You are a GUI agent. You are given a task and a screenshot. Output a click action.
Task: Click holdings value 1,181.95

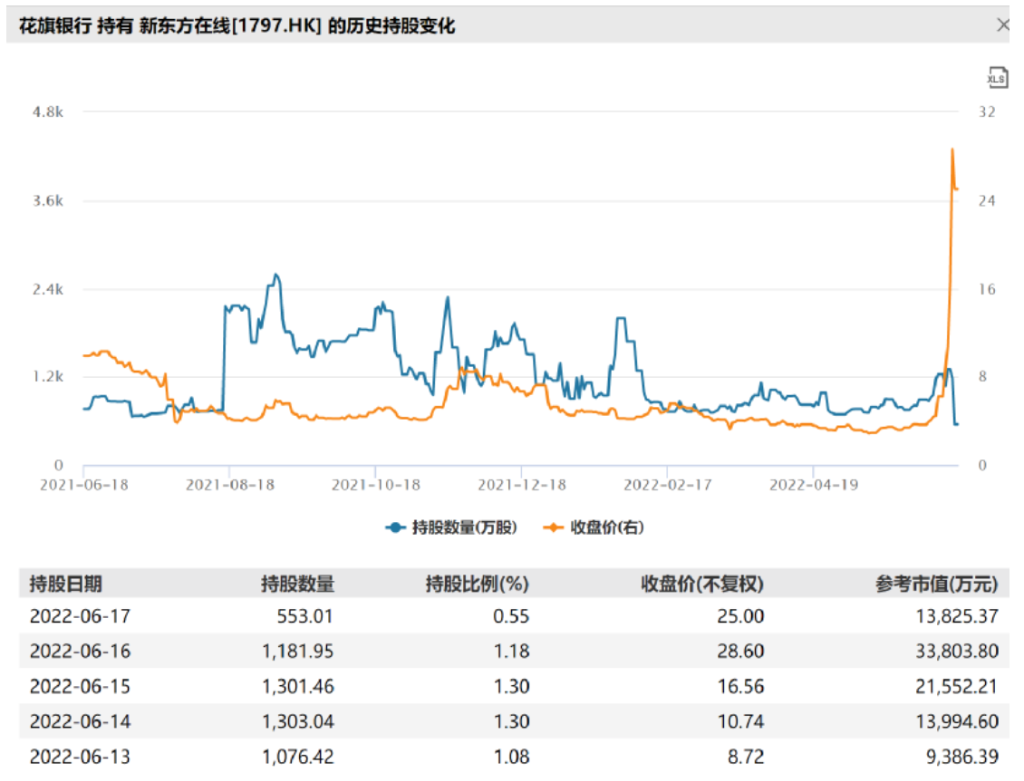[x=298, y=651]
